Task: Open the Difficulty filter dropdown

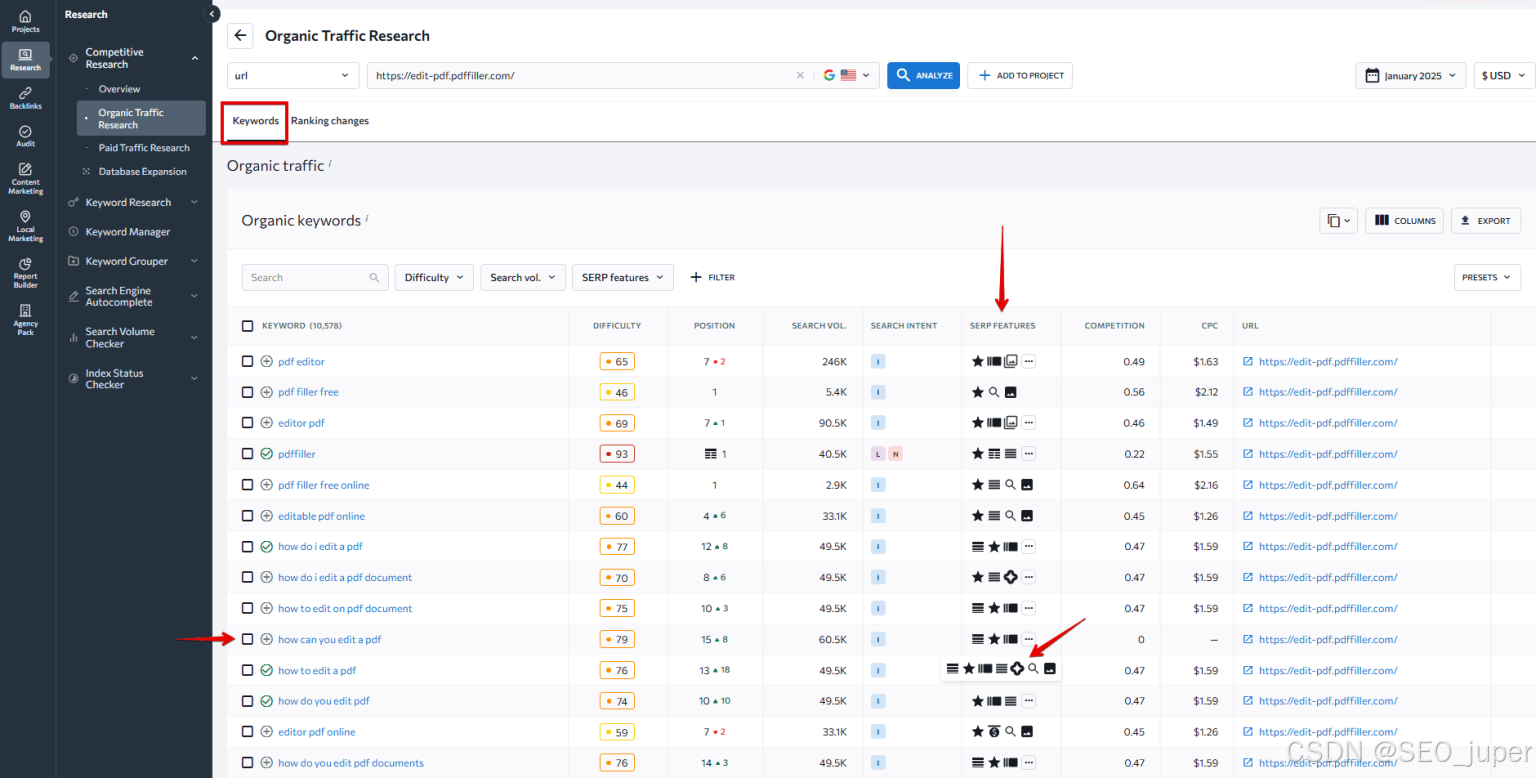Action: click(x=434, y=277)
